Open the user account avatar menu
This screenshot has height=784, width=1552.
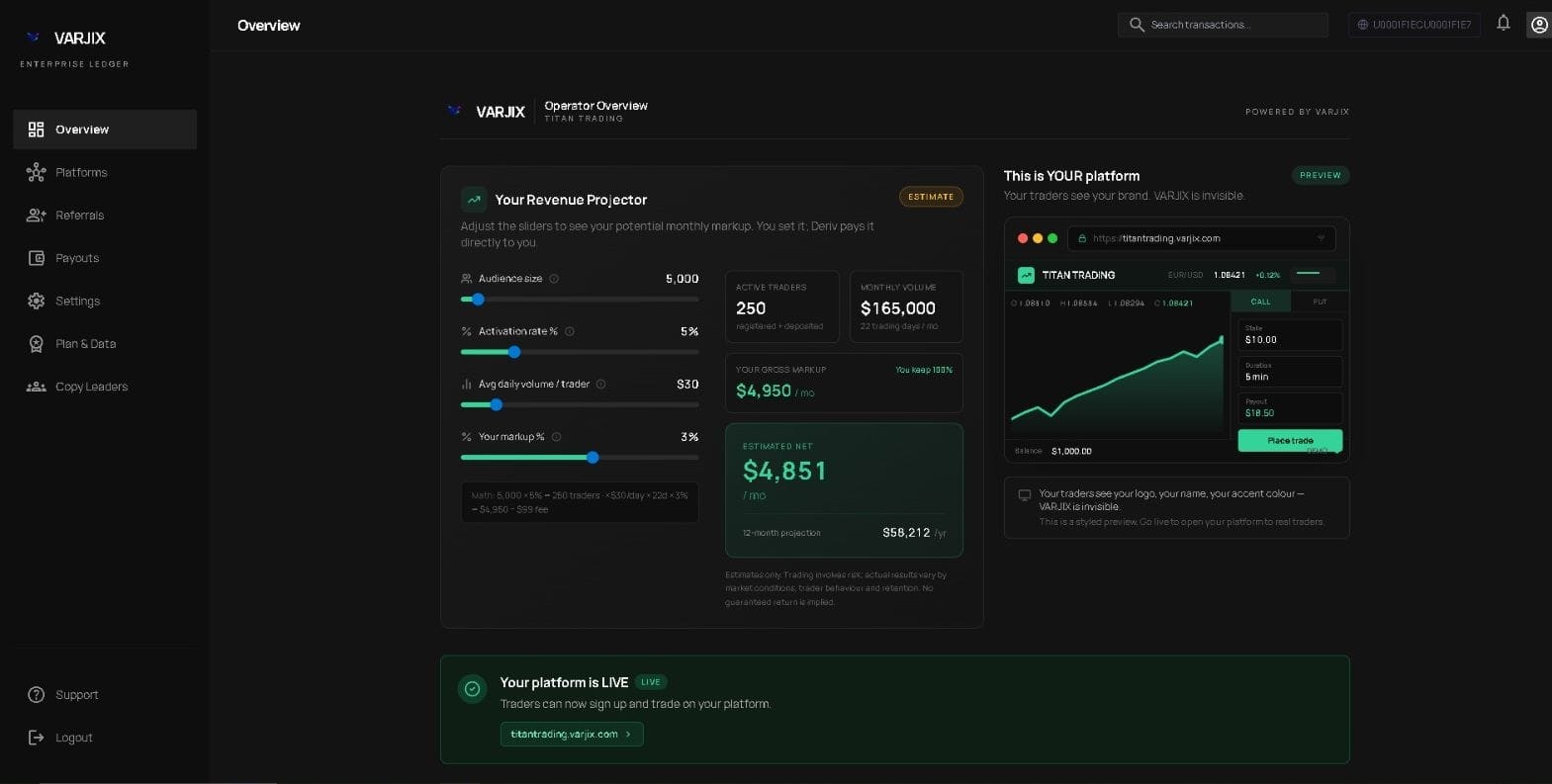point(1539,25)
